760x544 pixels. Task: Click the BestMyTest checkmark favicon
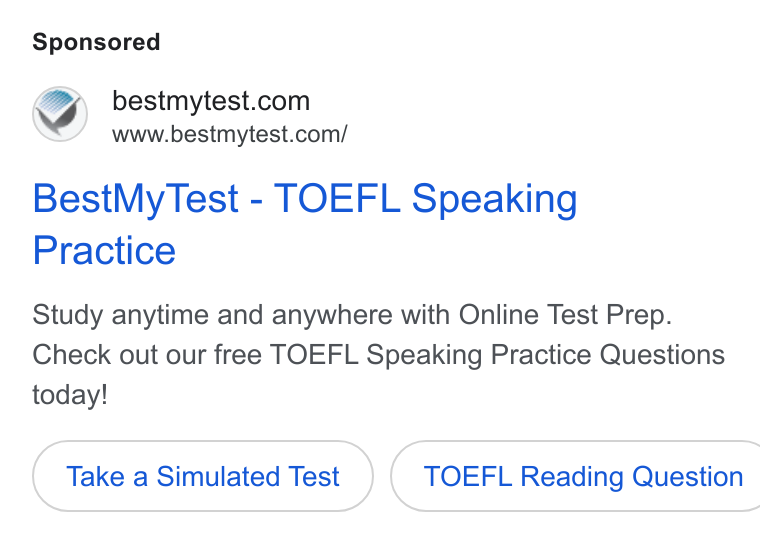[60, 114]
